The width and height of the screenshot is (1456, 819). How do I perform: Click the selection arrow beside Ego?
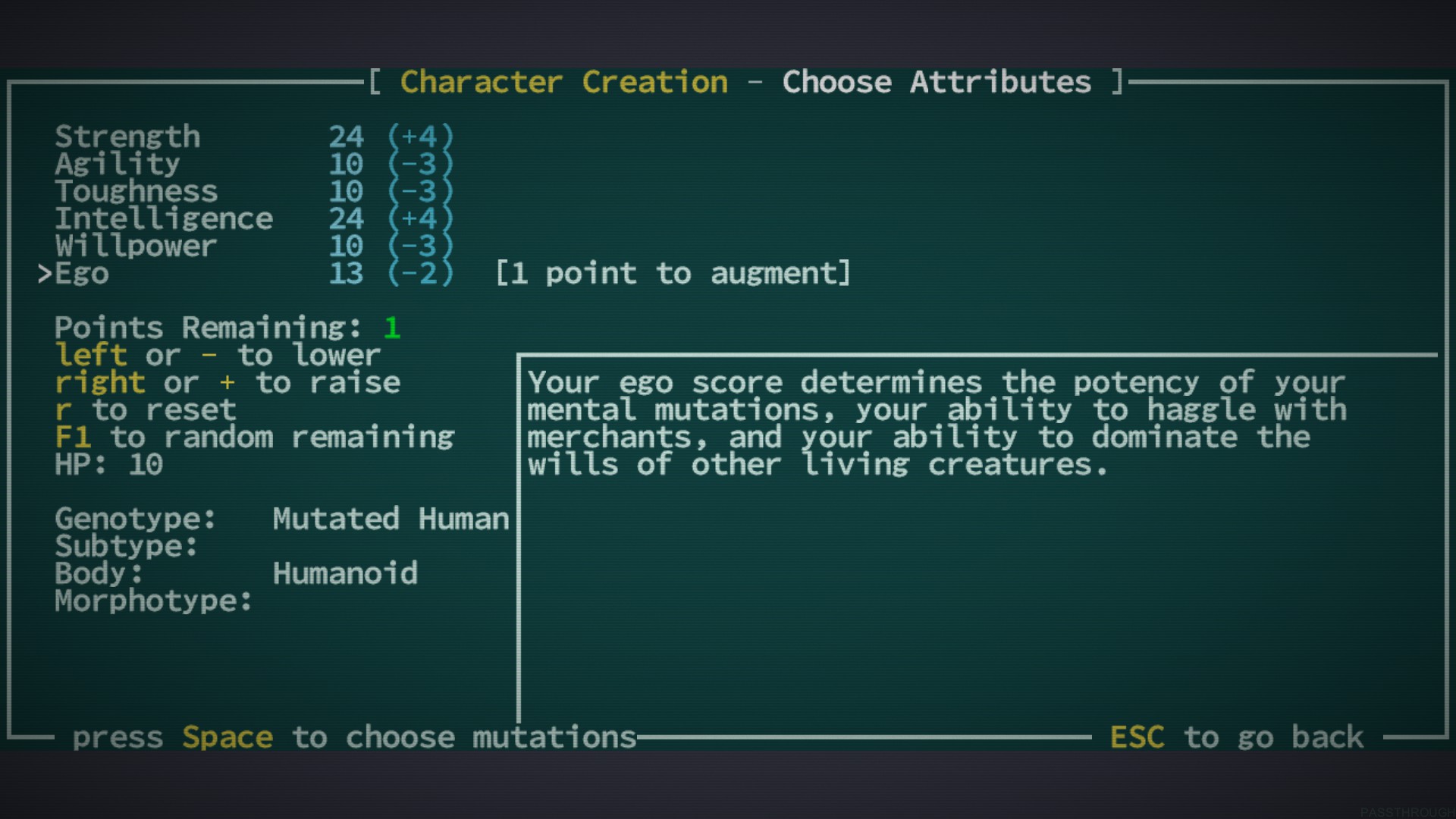(44, 274)
